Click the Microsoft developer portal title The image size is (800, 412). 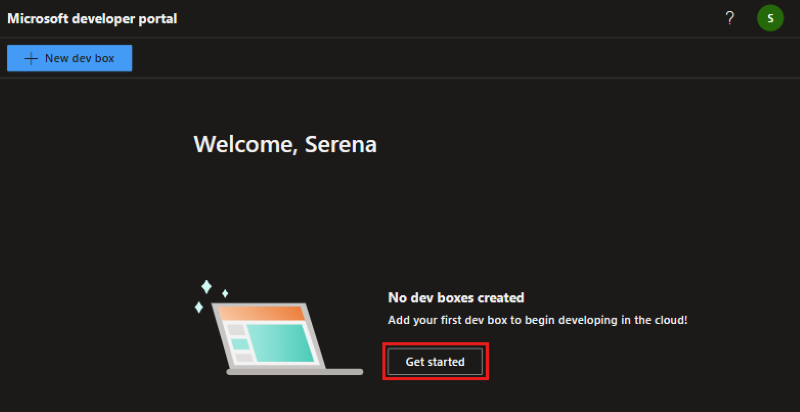(x=92, y=19)
